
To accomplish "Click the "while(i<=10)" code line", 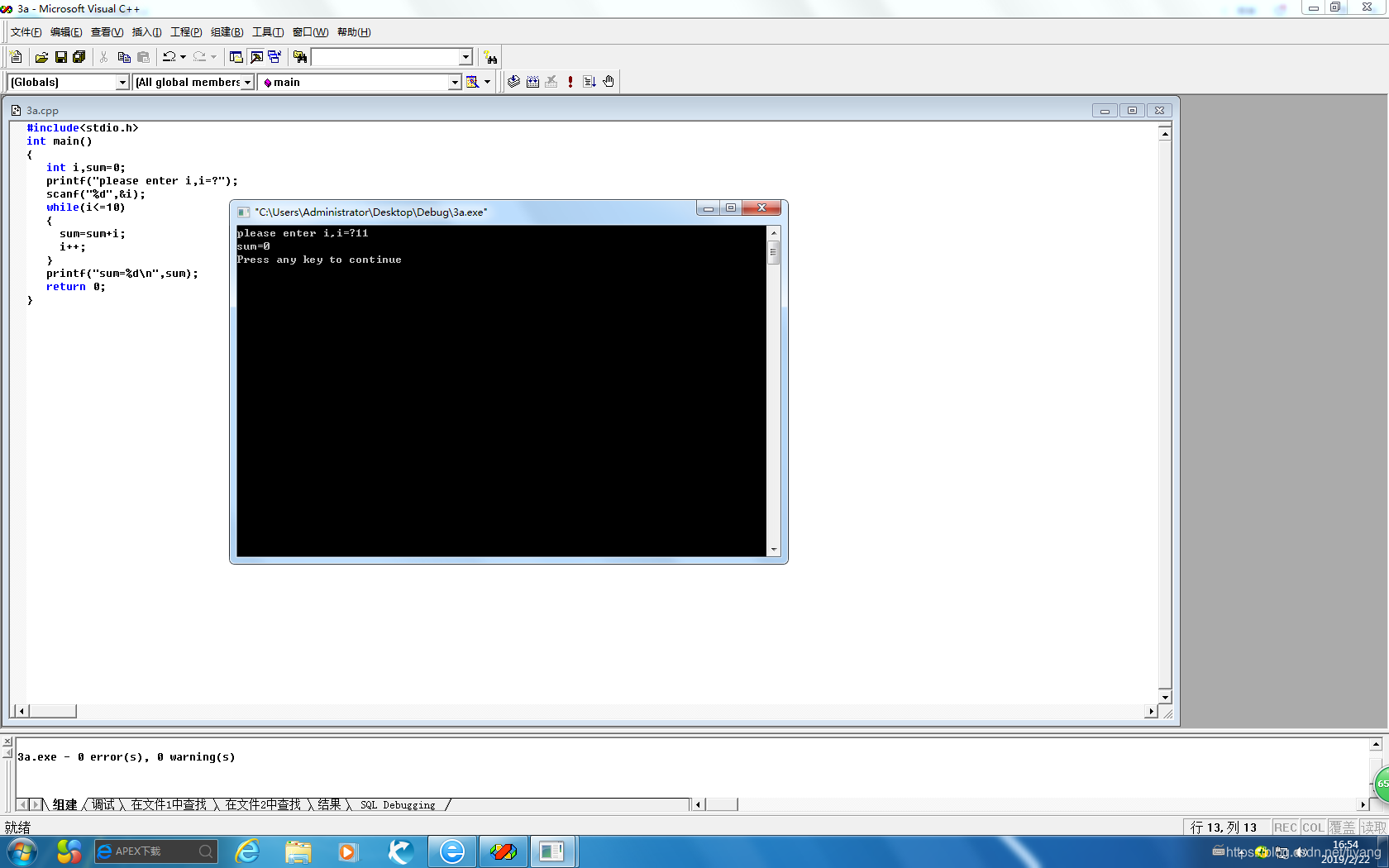I will (86, 207).
